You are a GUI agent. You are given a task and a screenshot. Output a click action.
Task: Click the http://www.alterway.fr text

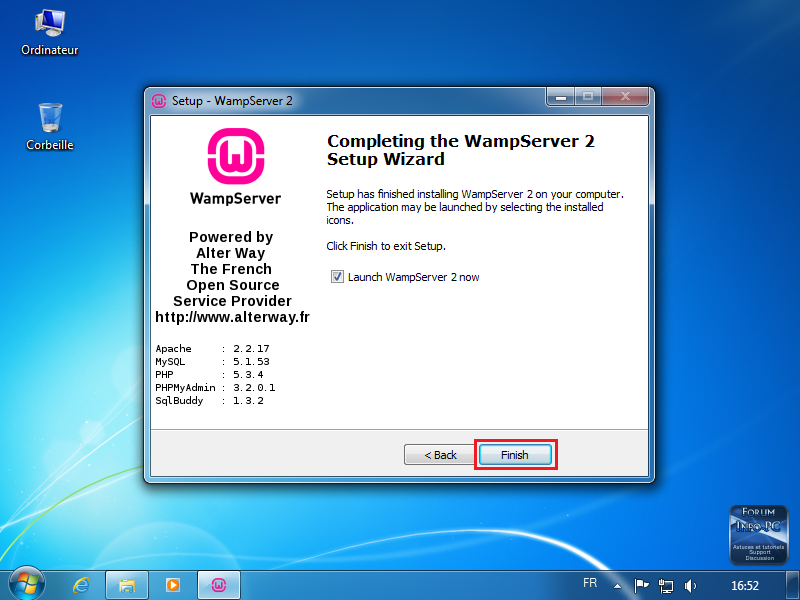click(233, 317)
